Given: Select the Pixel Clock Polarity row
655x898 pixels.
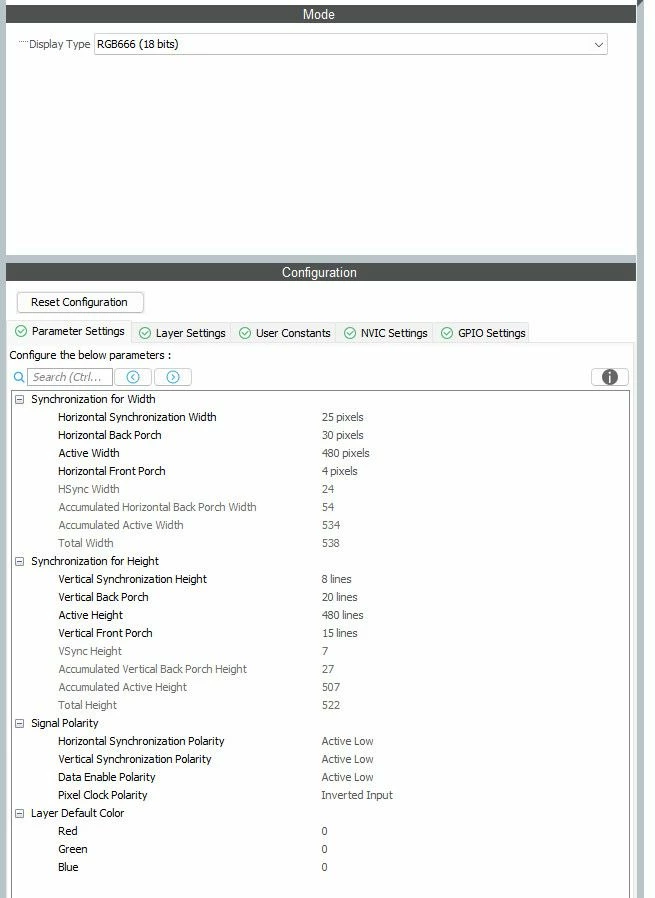Looking at the screenshot, I should click(x=321, y=795).
